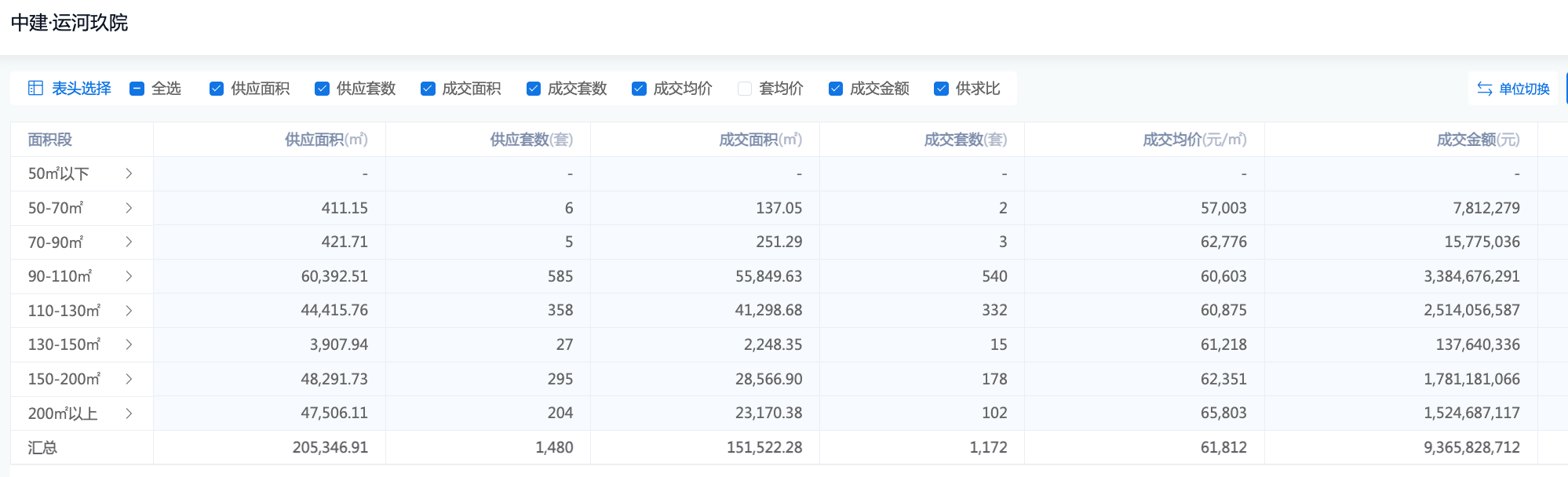Click the 成交均价 column header
This screenshot has width=1568, height=477.
(1194, 140)
